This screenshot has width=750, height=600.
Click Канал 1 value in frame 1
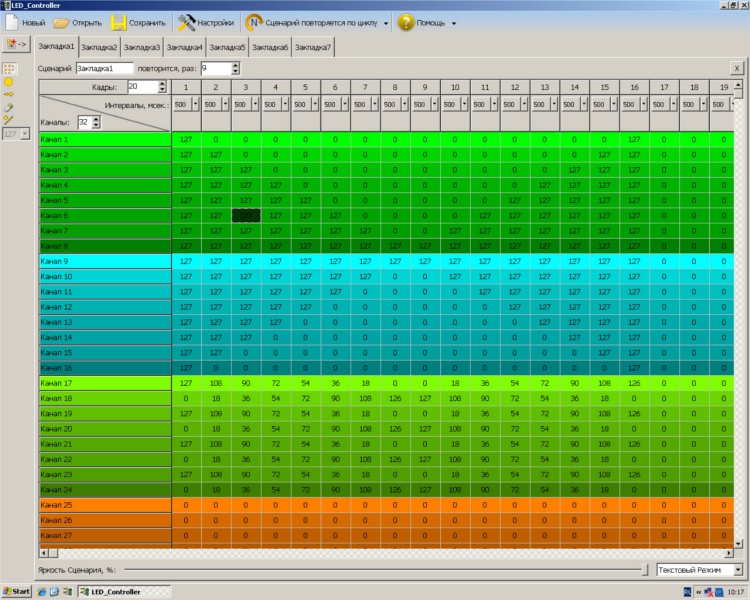(186, 139)
